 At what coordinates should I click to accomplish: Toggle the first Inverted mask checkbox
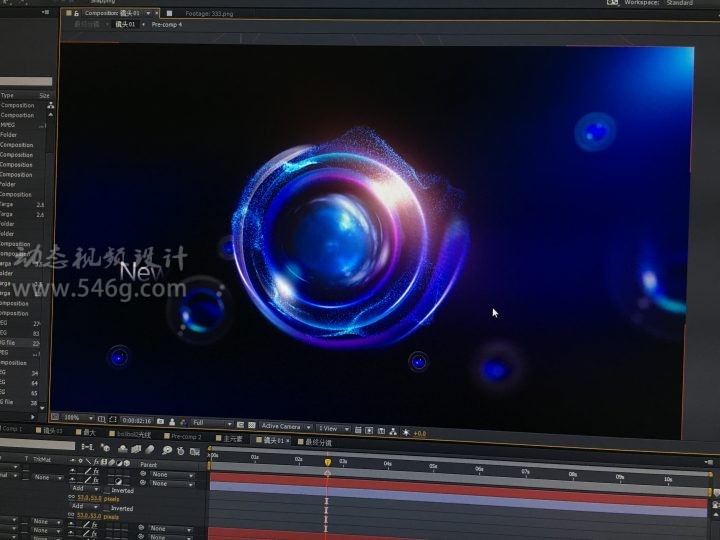[107, 491]
